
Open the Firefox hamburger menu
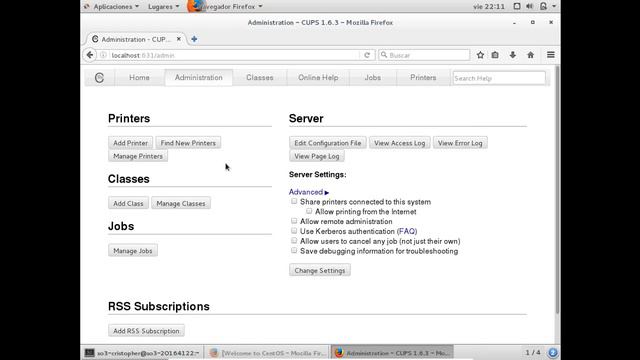tap(551, 55)
